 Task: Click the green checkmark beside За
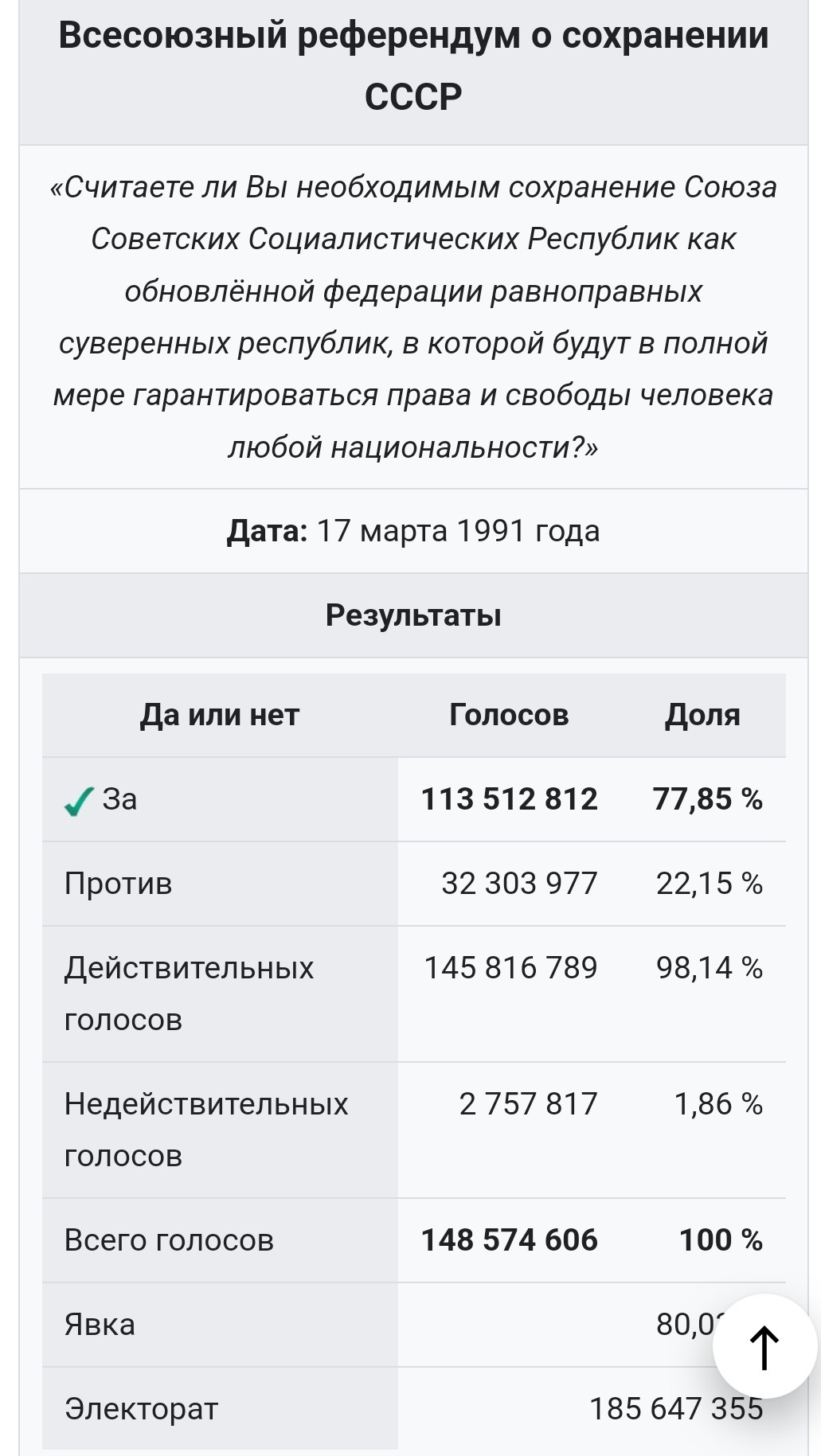(x=79, y=801)
